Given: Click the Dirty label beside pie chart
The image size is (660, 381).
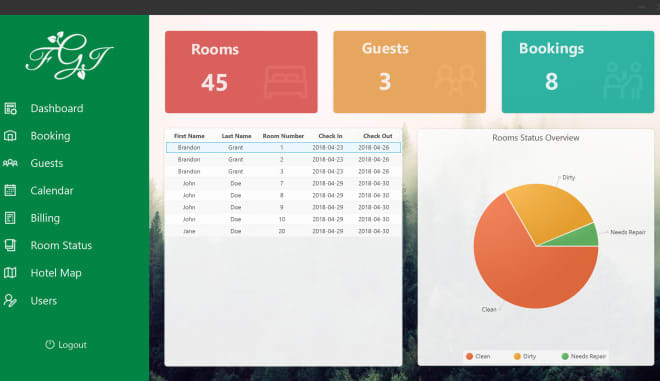Looking at the screenshot, I should click(x=568, y=178).
